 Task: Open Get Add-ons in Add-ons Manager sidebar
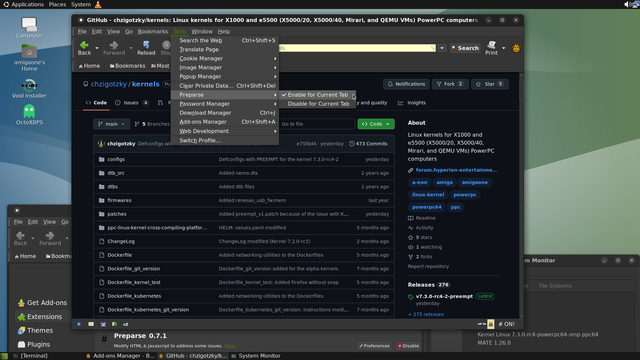coord(42,303)
